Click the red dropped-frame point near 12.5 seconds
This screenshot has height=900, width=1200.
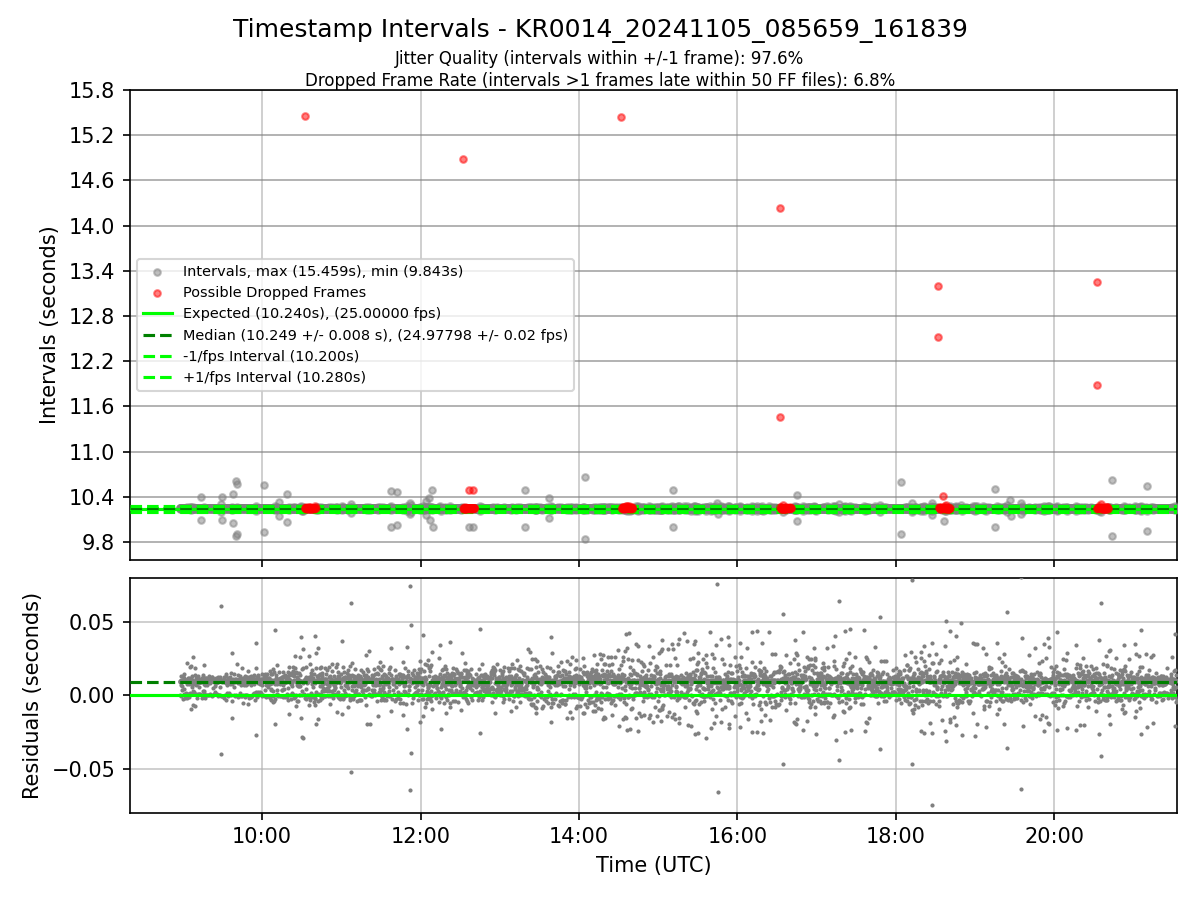point(938,337)
